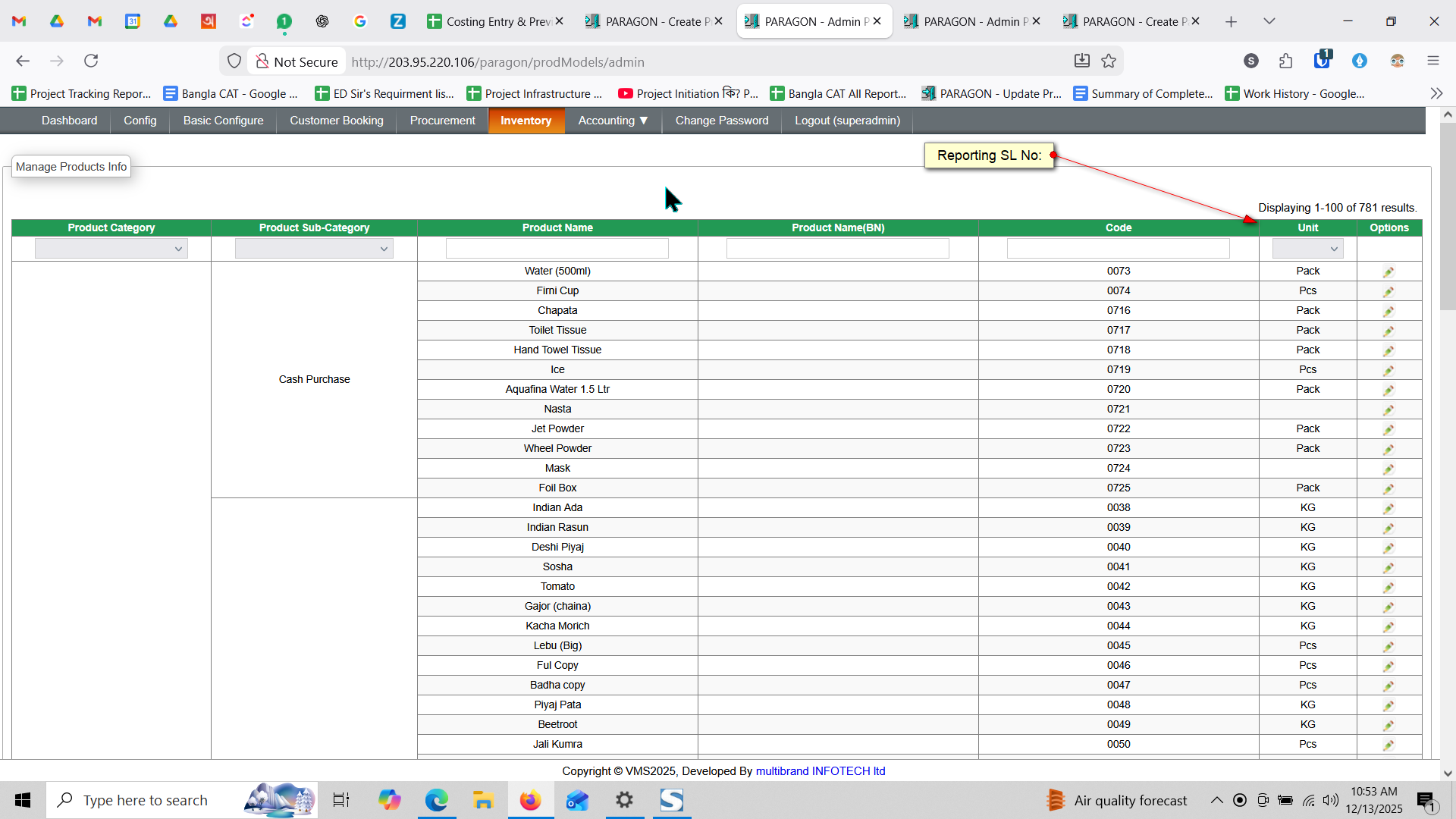This screenshot has height=819, width=1456.
Task: Open the browser extensions puzzle icon
Action: tap(1285, 61)
